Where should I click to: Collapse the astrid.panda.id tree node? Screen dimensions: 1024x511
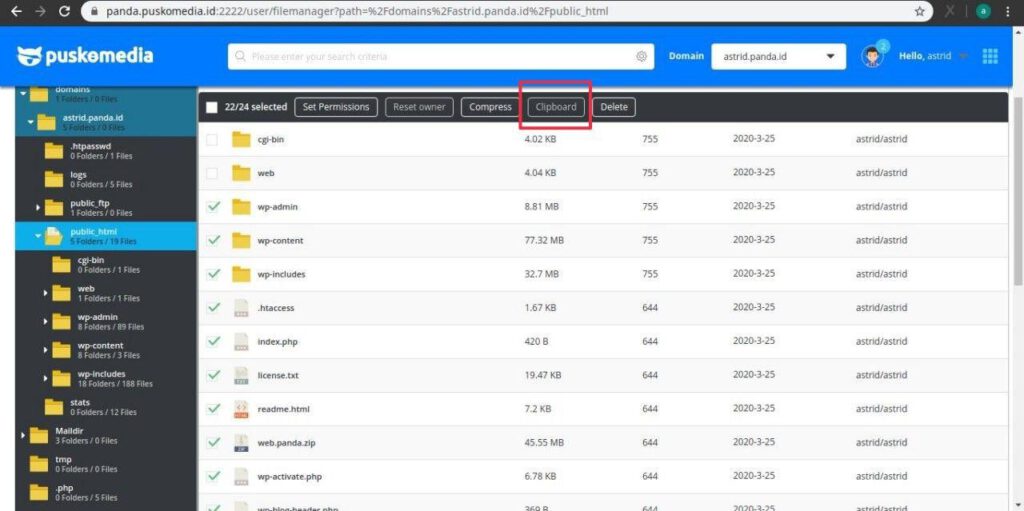31,122
